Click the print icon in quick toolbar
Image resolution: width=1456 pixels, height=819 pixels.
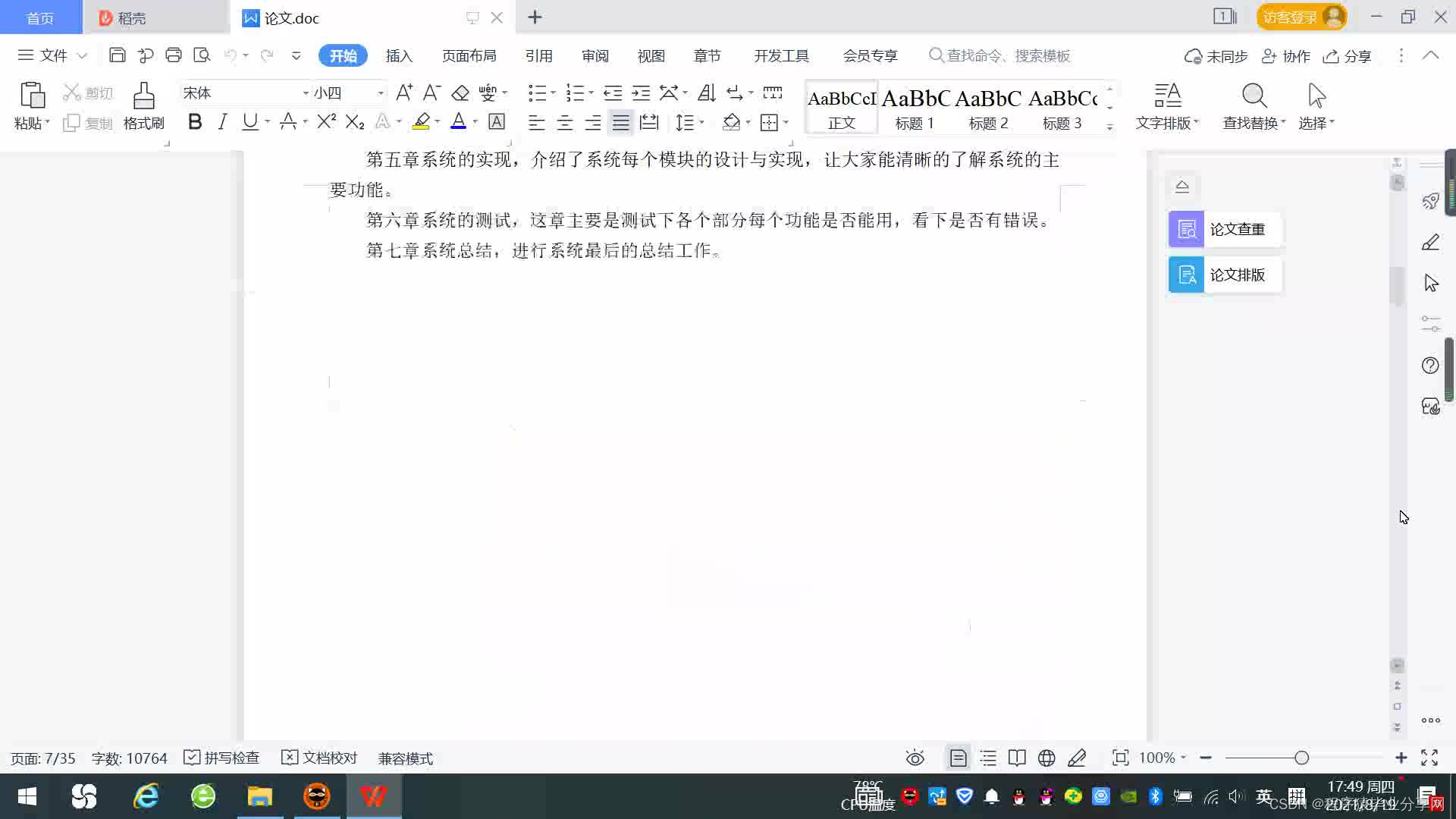174,55
